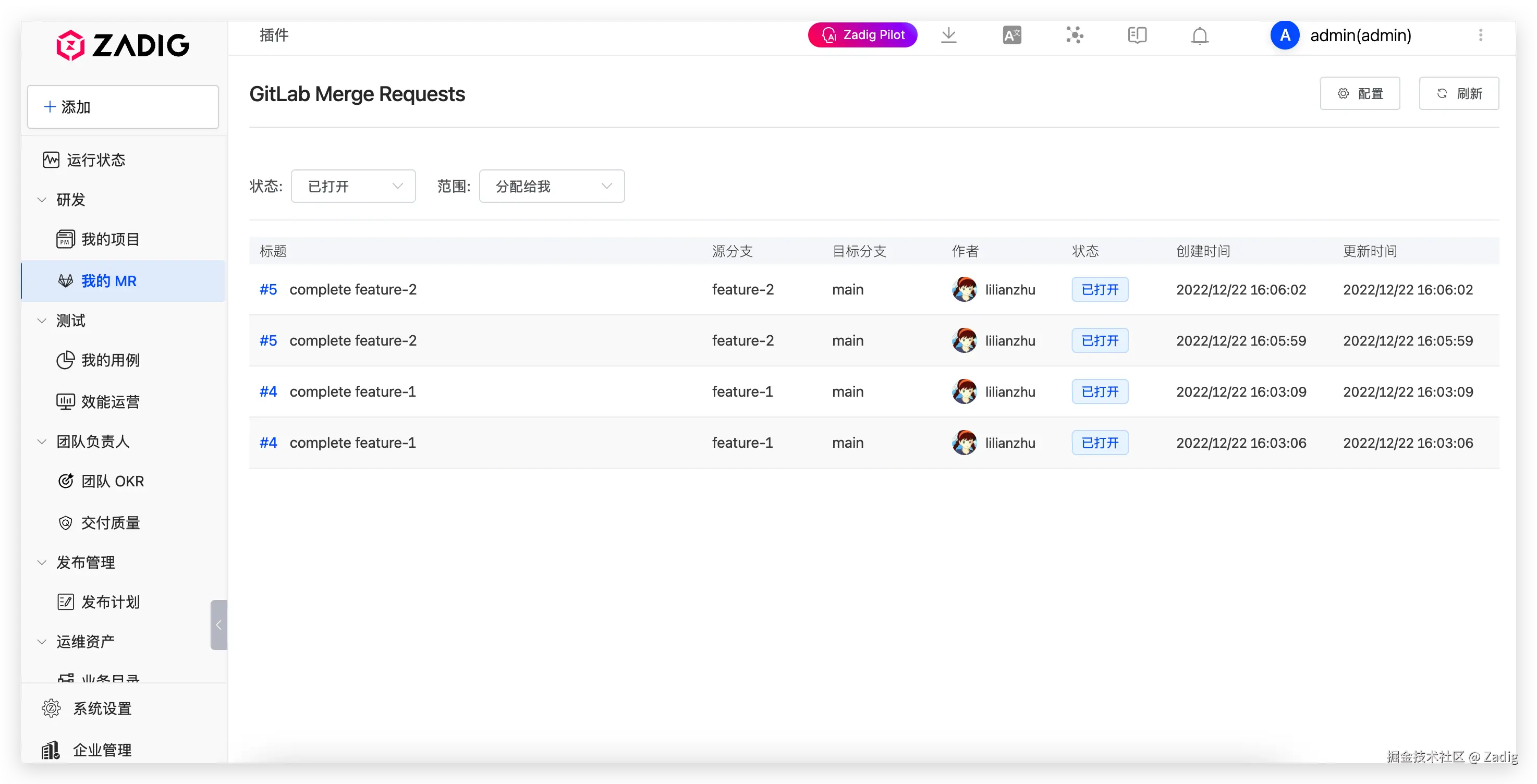Screen dimensions: 1537x784
Task: Click the 刷新 refresh button
Action: 1458,94
